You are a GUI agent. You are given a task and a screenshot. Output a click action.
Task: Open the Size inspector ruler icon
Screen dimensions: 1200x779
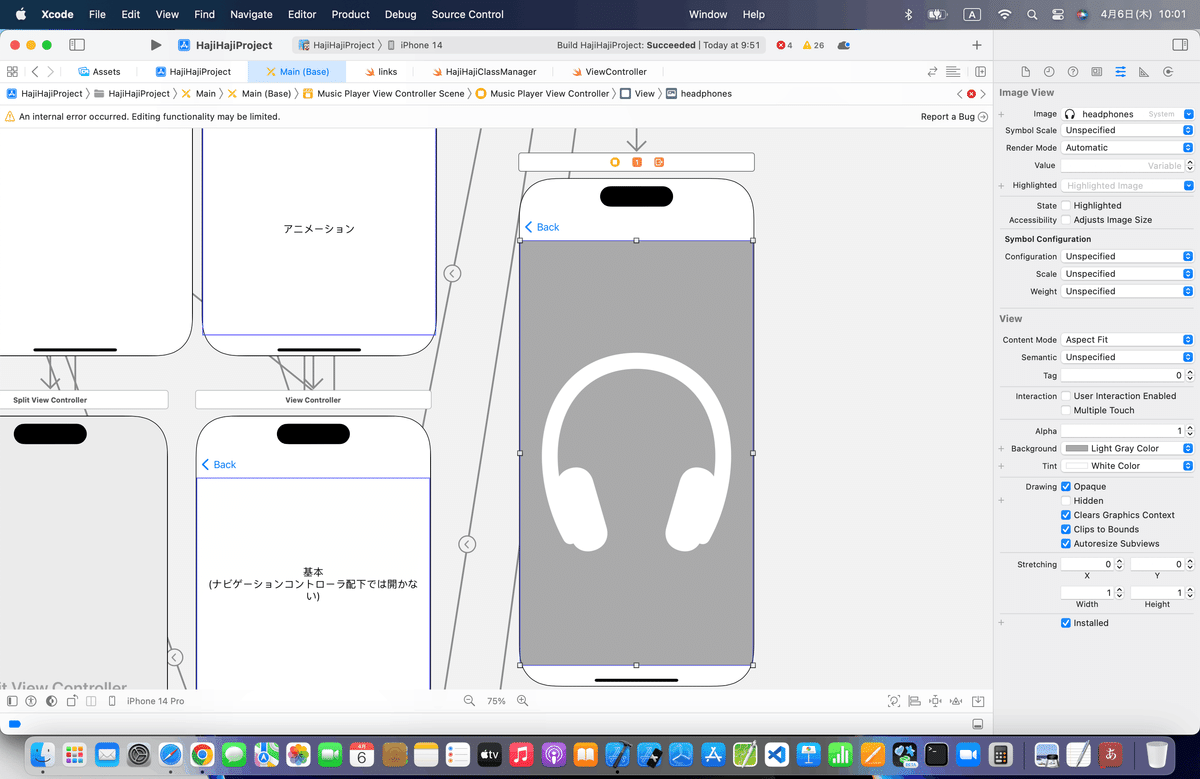point(1143,72)
